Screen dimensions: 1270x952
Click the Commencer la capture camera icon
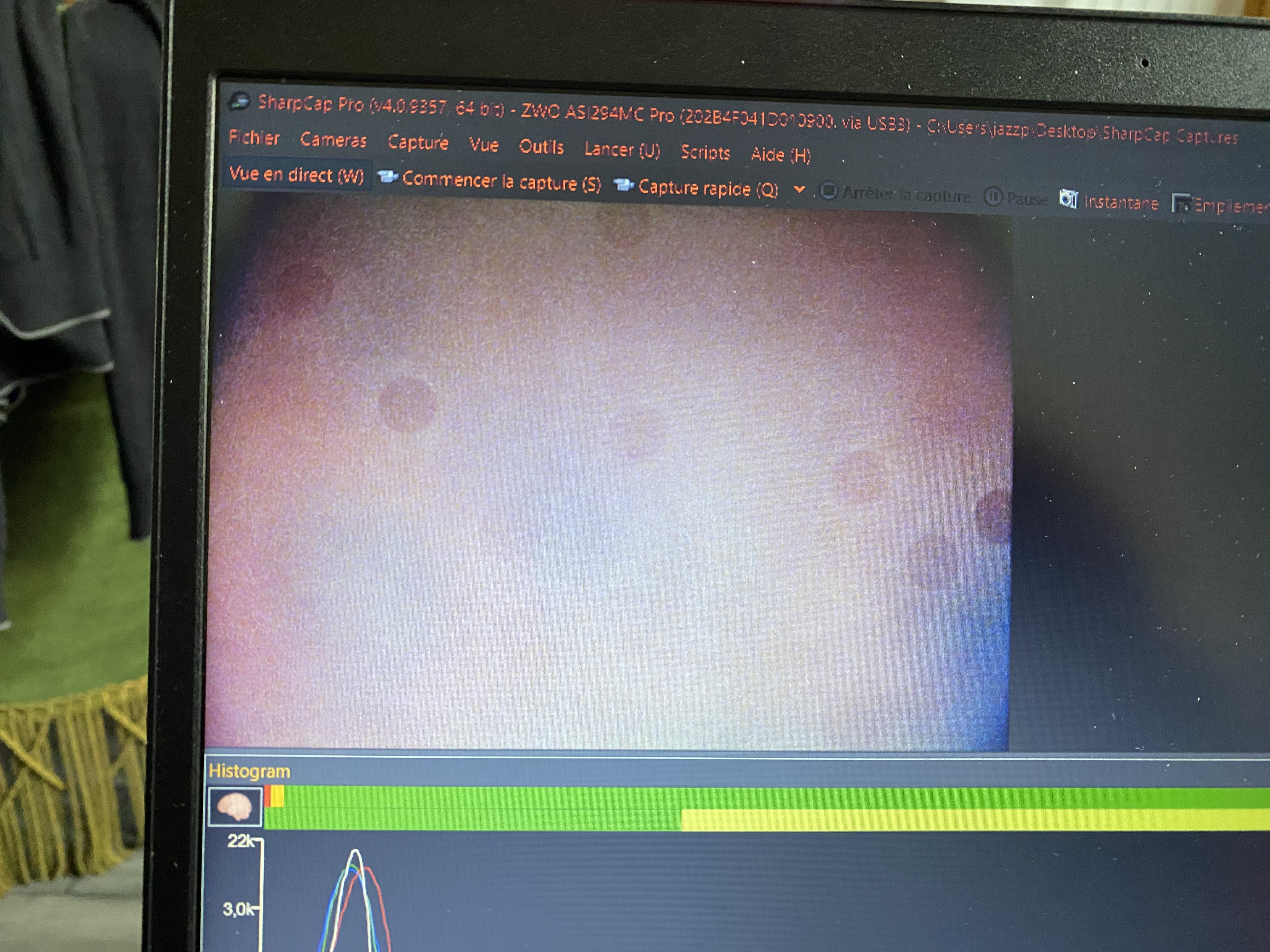point(387,177)
